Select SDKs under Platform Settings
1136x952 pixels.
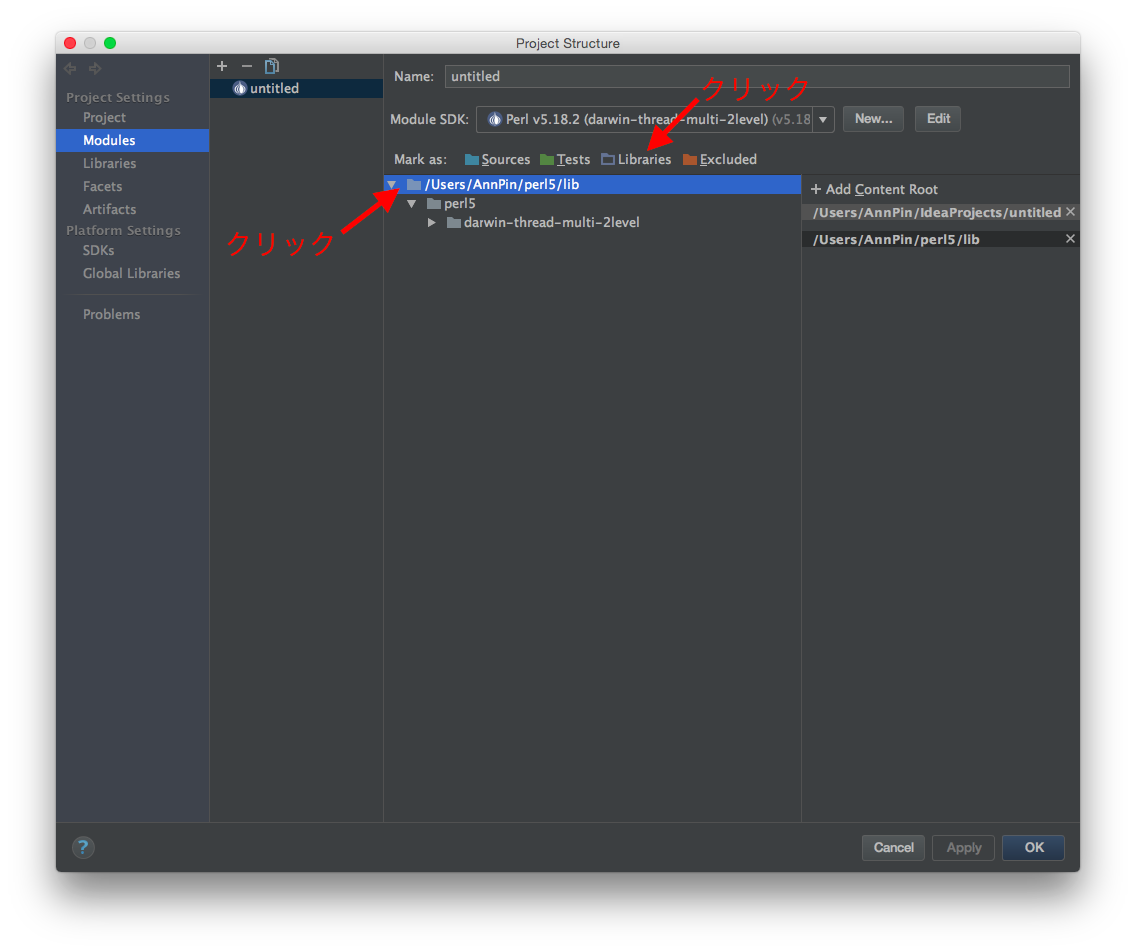[x=98, y=250]
